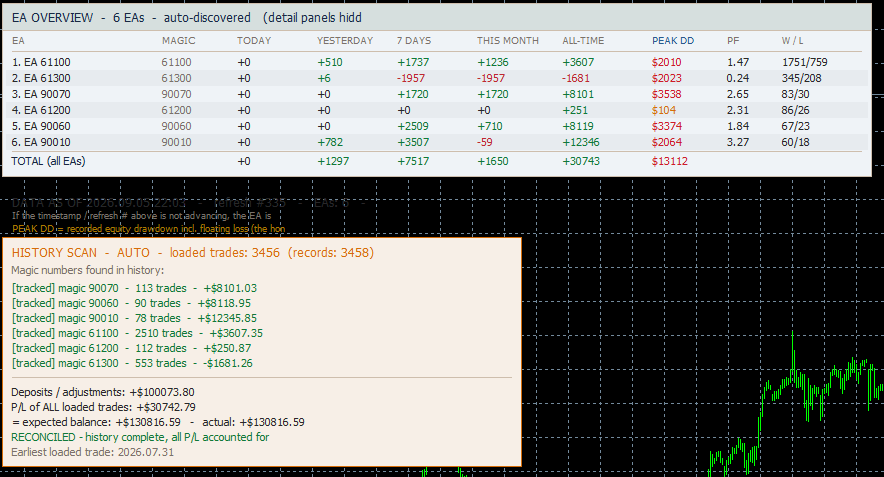The height and width of the screenshot is (477, 884).
Task: Click the PEAK DD column header
Action: click(673, 41)
